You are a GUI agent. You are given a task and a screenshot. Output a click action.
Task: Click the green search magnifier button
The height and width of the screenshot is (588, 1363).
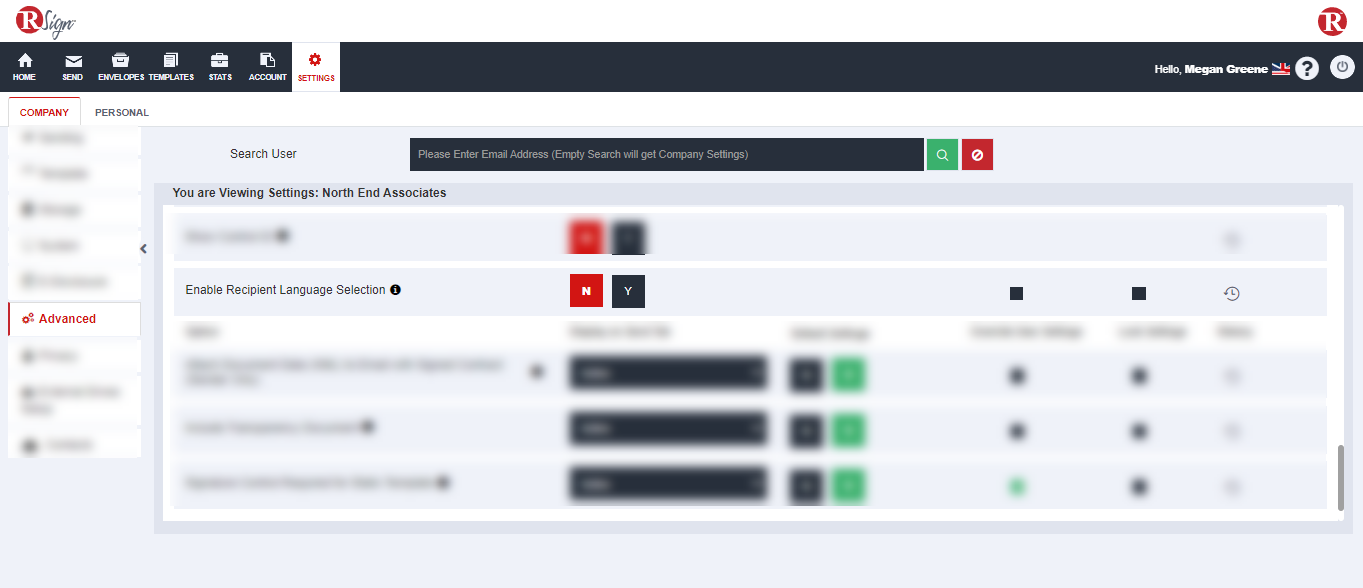pyautogui.click(x=942, y=154)
